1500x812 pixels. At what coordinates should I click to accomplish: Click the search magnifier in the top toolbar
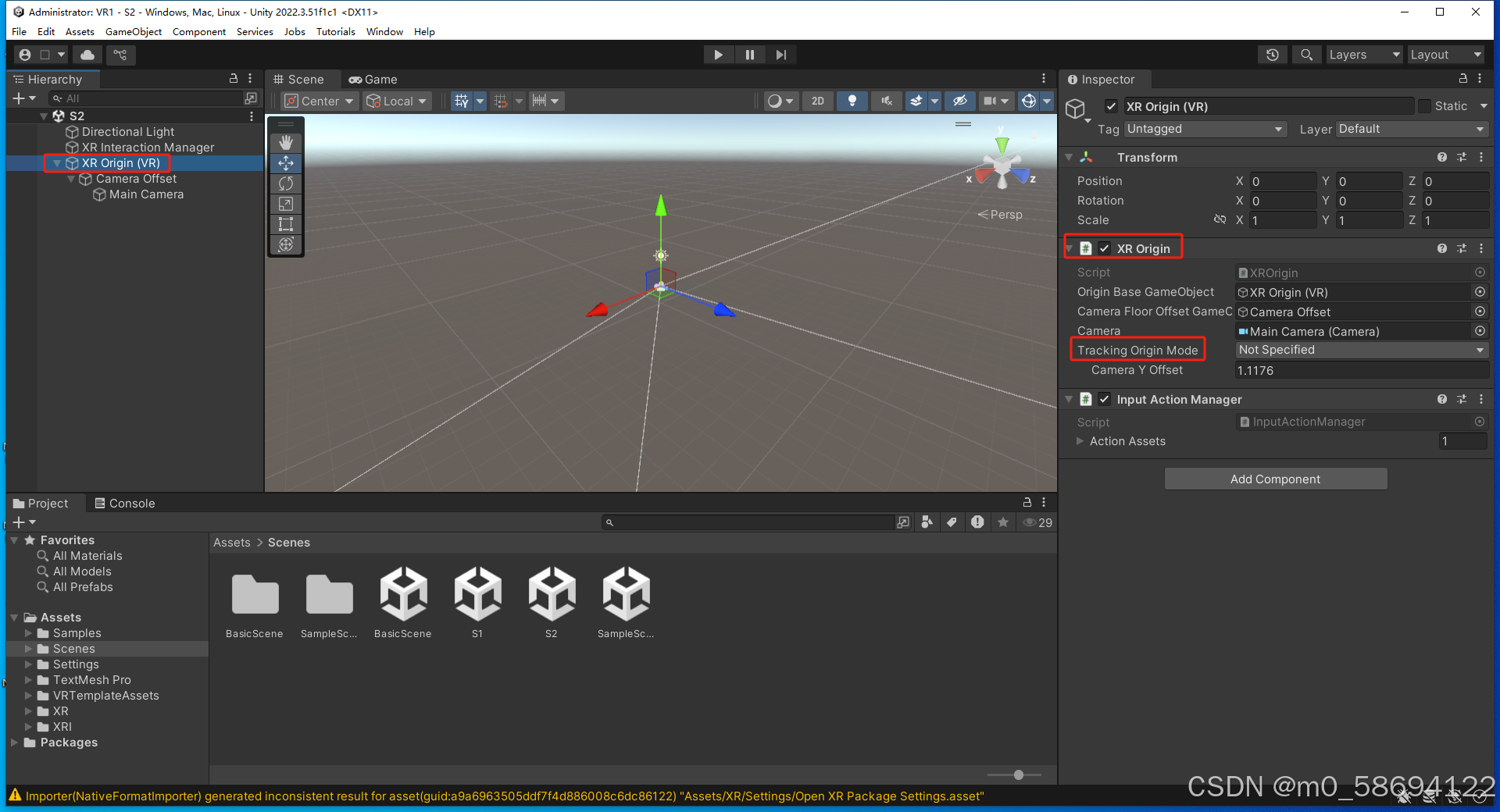[1306, 55]
